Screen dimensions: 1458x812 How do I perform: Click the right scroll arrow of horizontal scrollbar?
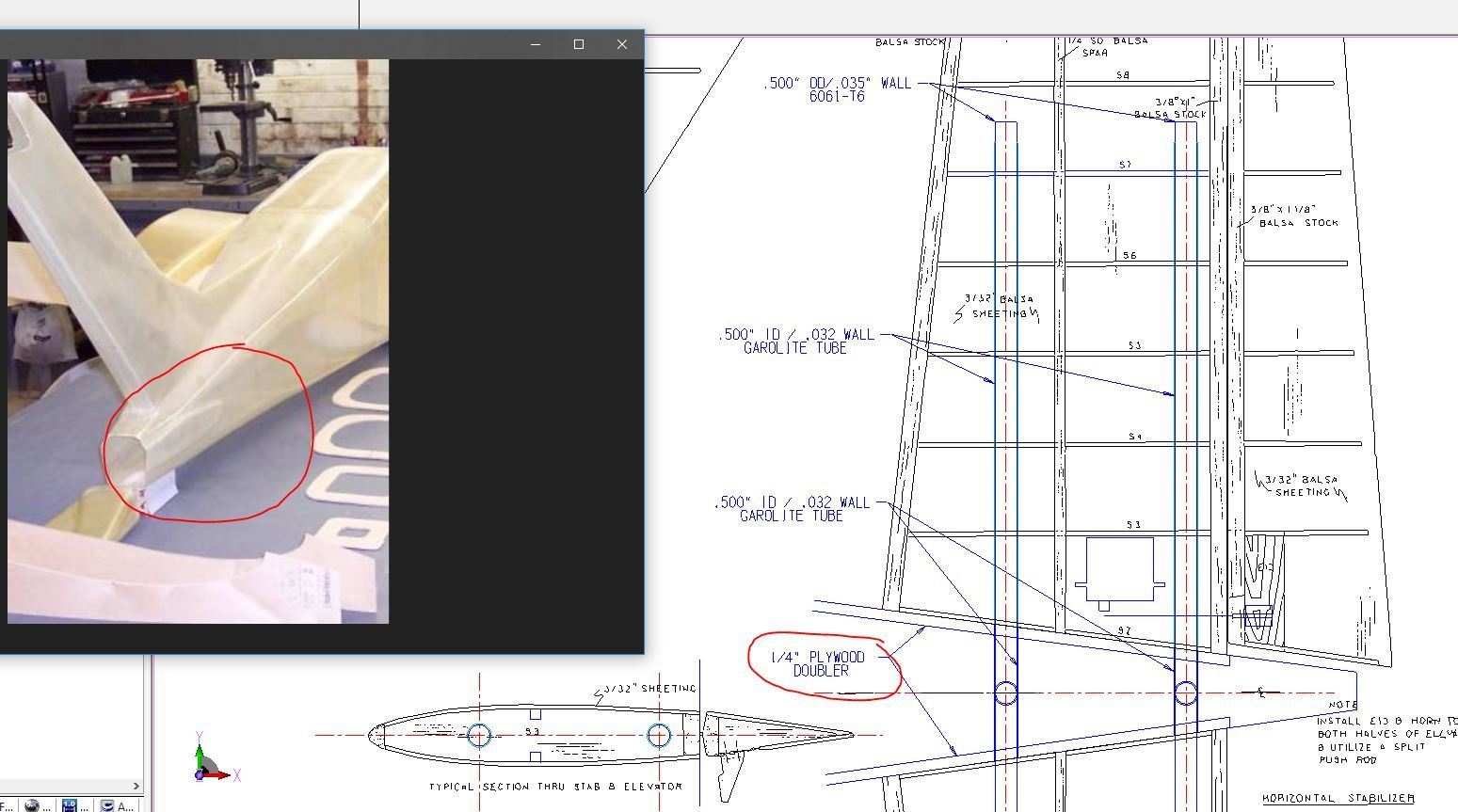(136, 786)
